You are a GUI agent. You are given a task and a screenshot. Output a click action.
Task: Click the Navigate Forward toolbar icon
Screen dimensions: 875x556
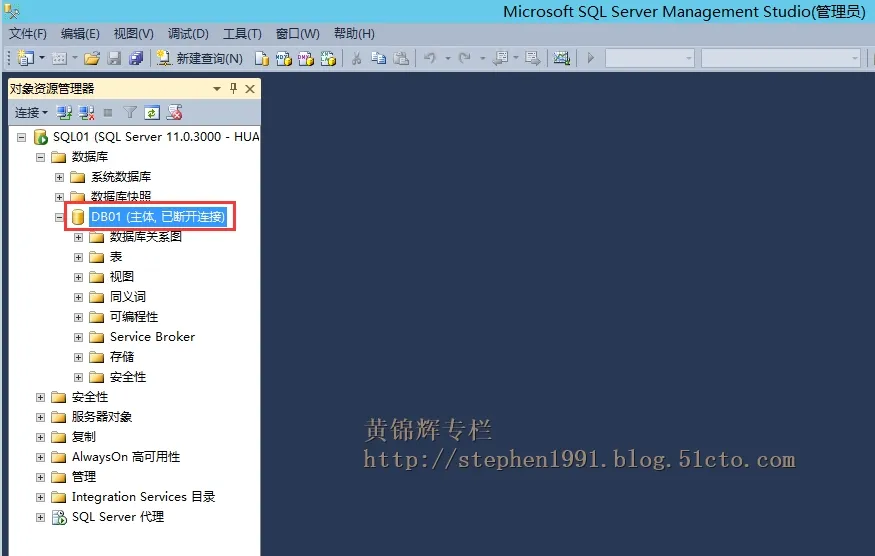(x=532, y=58)
